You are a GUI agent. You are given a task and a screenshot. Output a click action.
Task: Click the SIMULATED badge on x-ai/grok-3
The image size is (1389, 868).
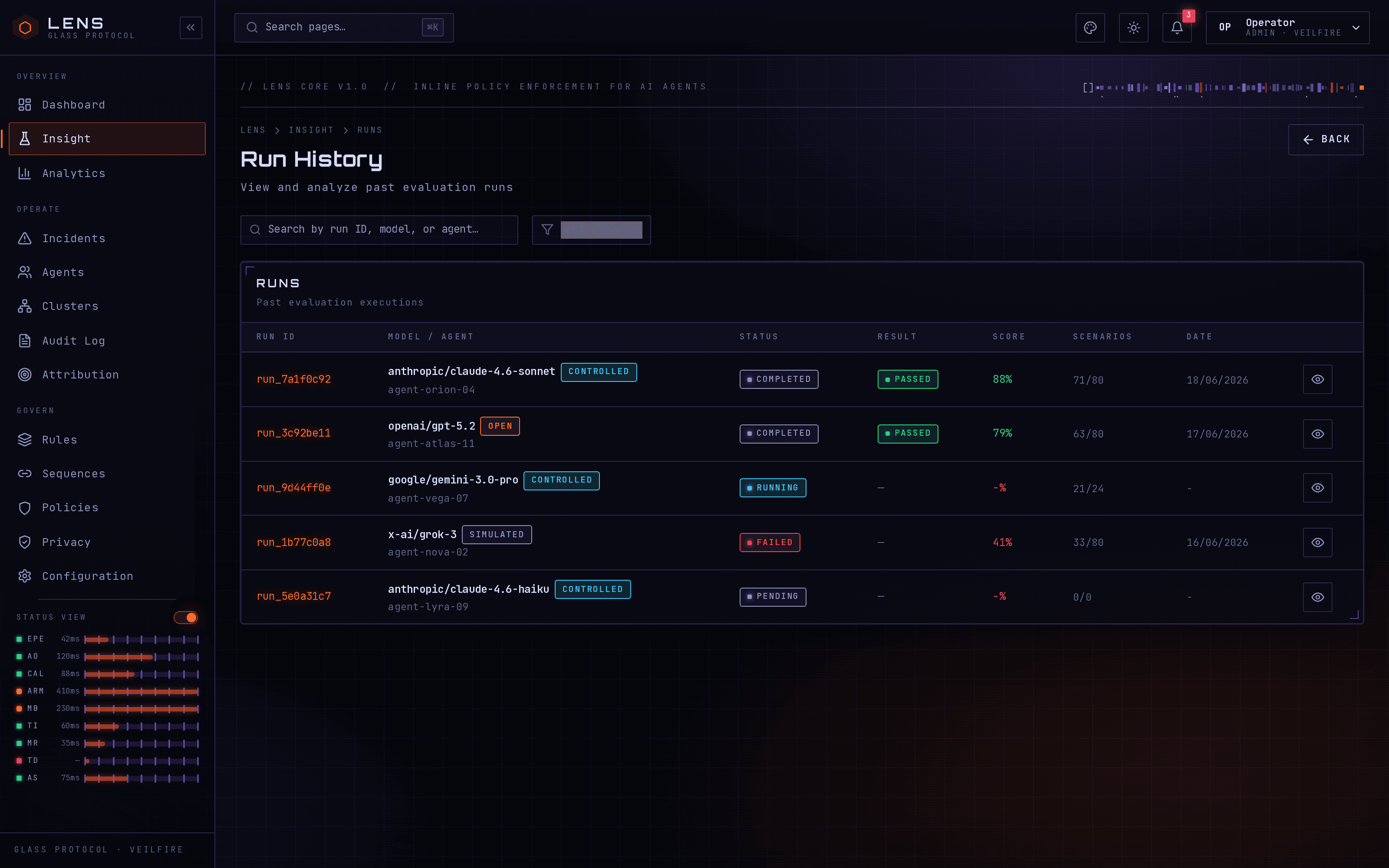497,535
